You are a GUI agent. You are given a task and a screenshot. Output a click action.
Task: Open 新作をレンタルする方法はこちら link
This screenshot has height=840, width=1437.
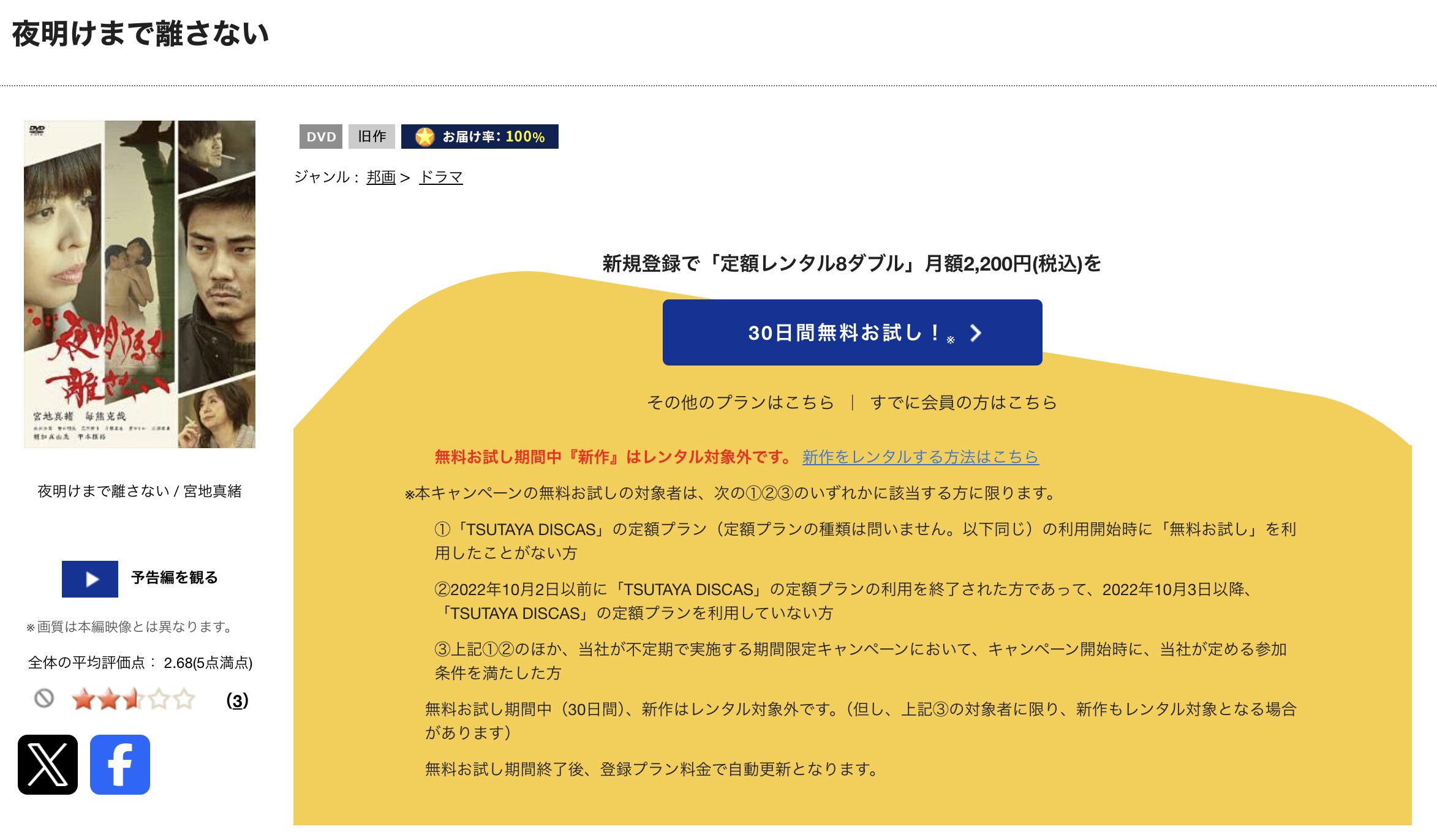[921, 457]
